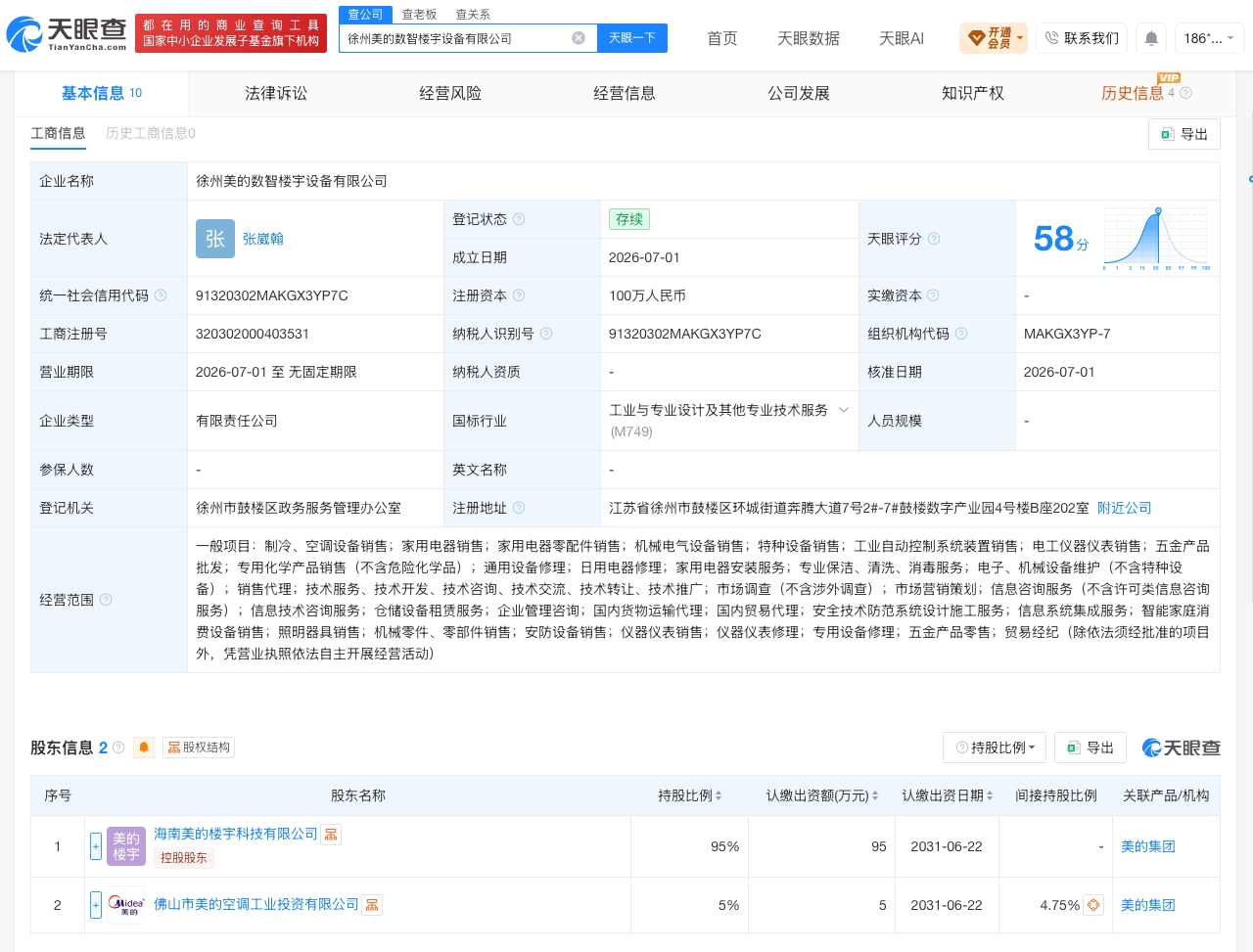Click the company search input field
This screenshot has width=1253, height=952.
click(x=455, y=38)
